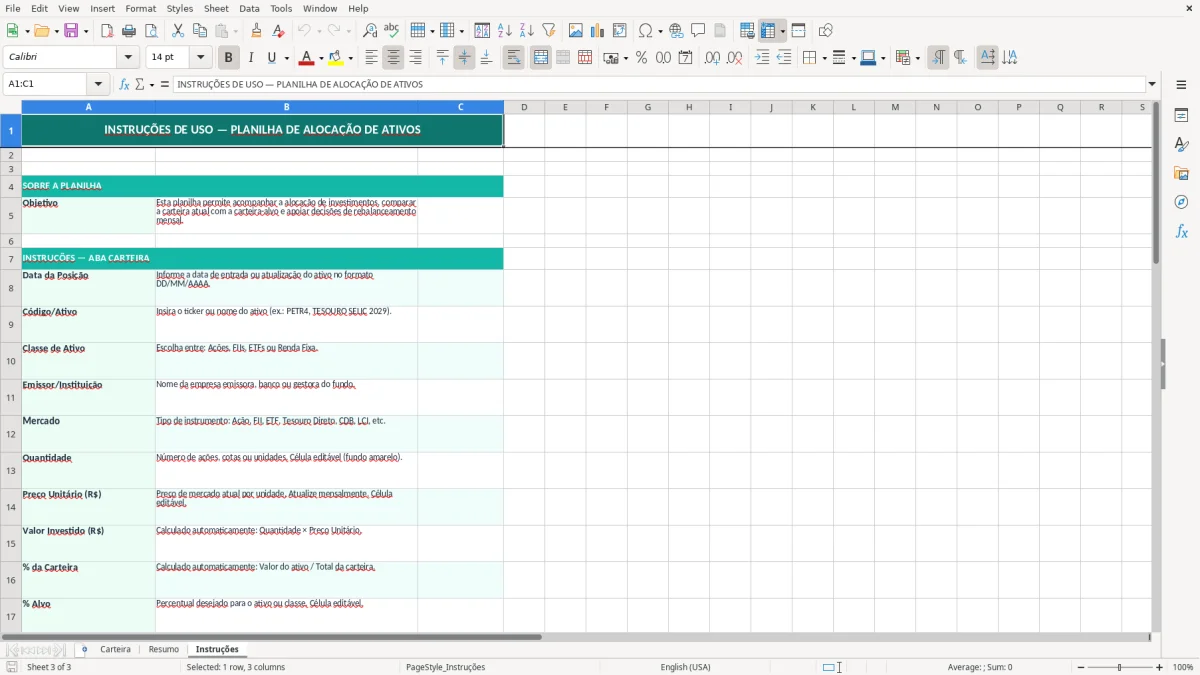
Task: Switch to the Carteira sheet tab
Action: pyautogui.click(x=115, y=649)
